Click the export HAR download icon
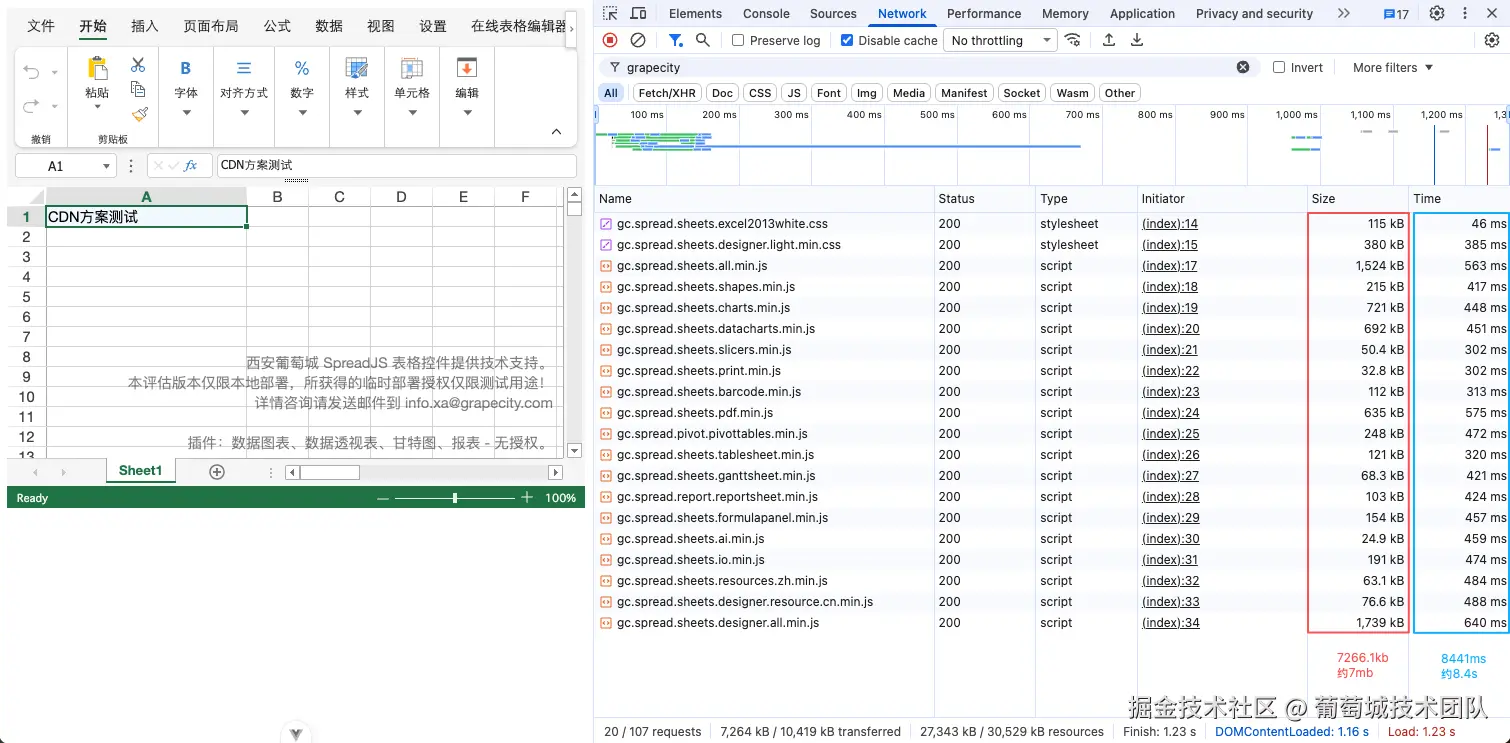The width and height of the screenshot is (1510, 743). pyautogui.click(x=1137, y=40)
